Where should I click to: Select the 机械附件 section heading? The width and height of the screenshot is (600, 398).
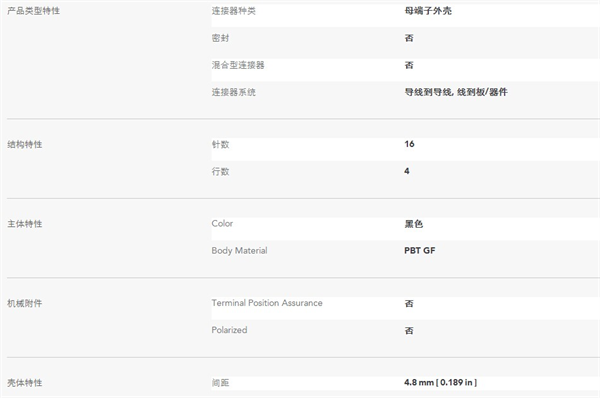pyautogui.click(x=24, y=303)
